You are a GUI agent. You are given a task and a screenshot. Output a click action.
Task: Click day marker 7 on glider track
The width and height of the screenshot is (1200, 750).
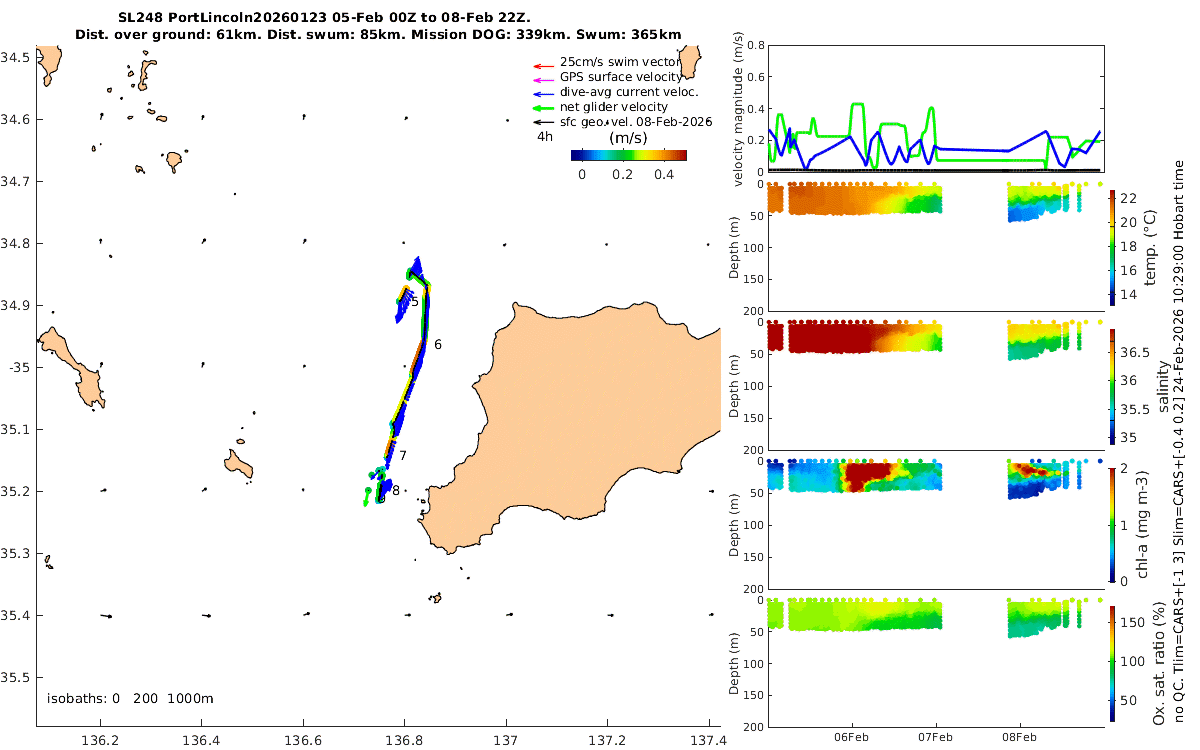(x=403, y=456)
